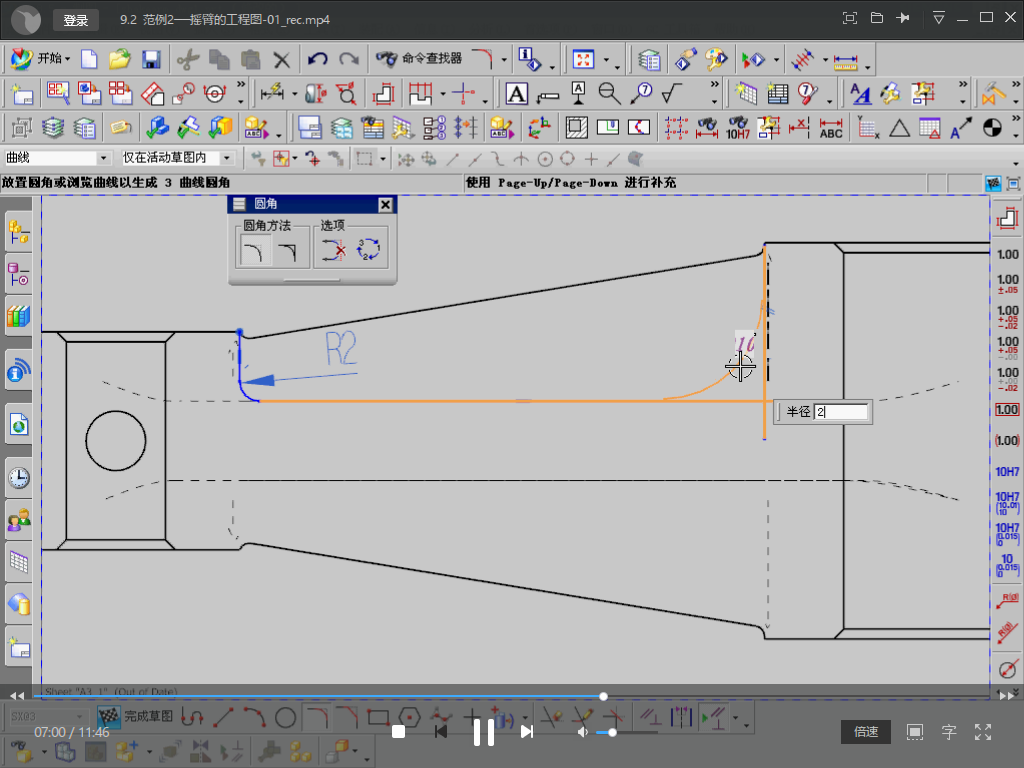The image size is (1024, 768).
Task: Open the History clock sidebar icon
Action: point(18,478)
